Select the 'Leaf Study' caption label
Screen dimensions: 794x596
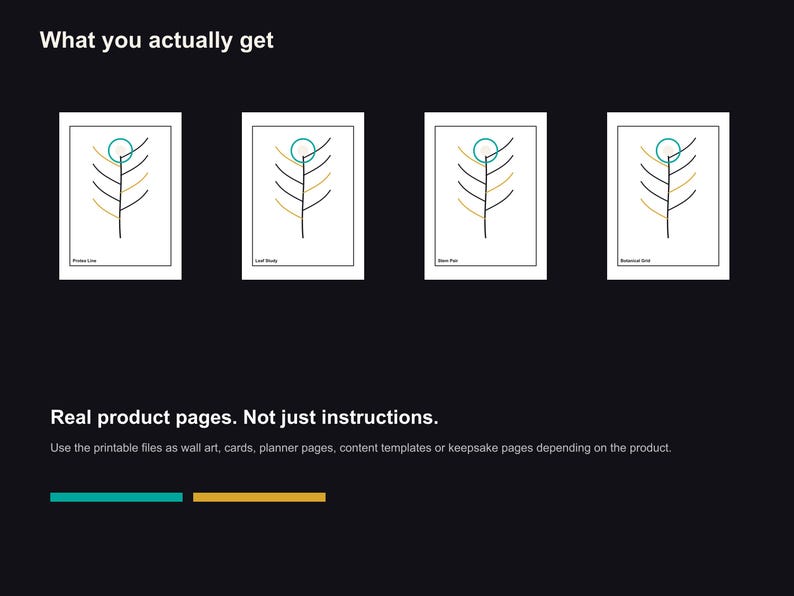tap(266, 261)
